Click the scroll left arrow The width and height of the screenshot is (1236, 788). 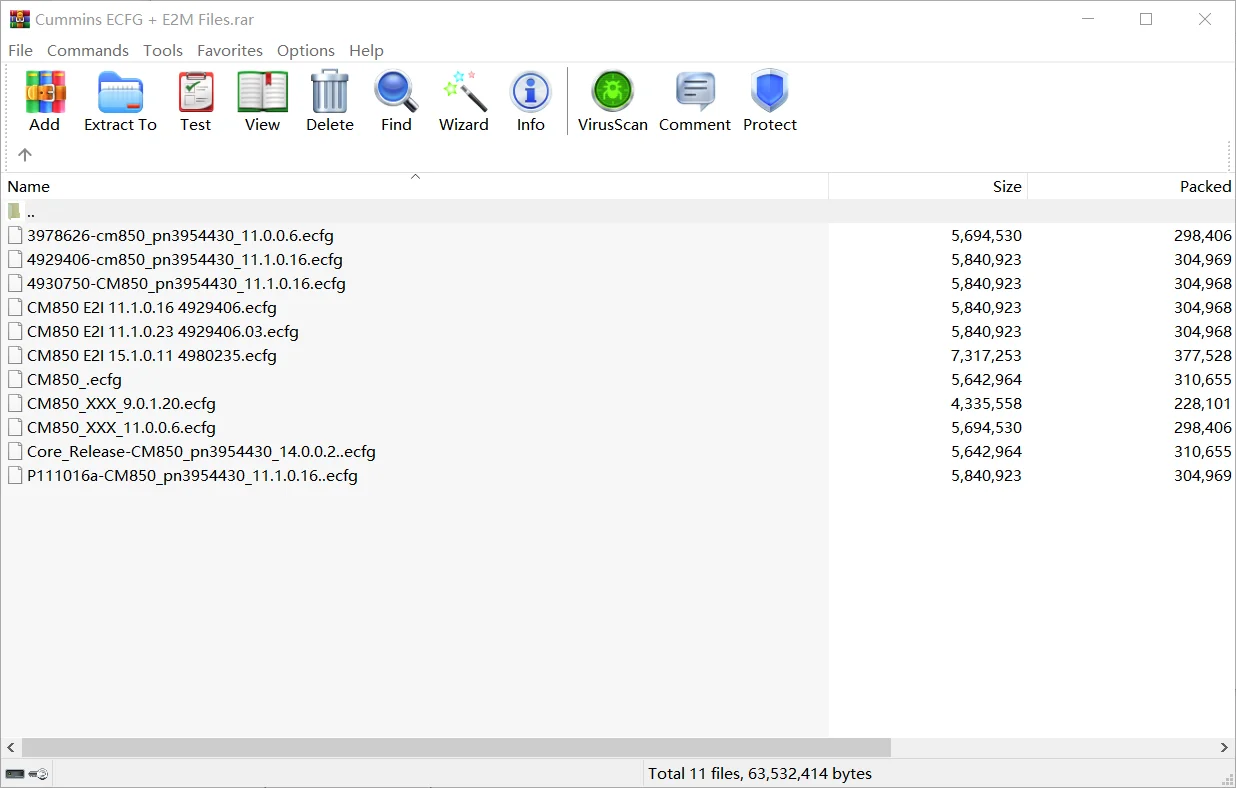[x=11, y=747]
